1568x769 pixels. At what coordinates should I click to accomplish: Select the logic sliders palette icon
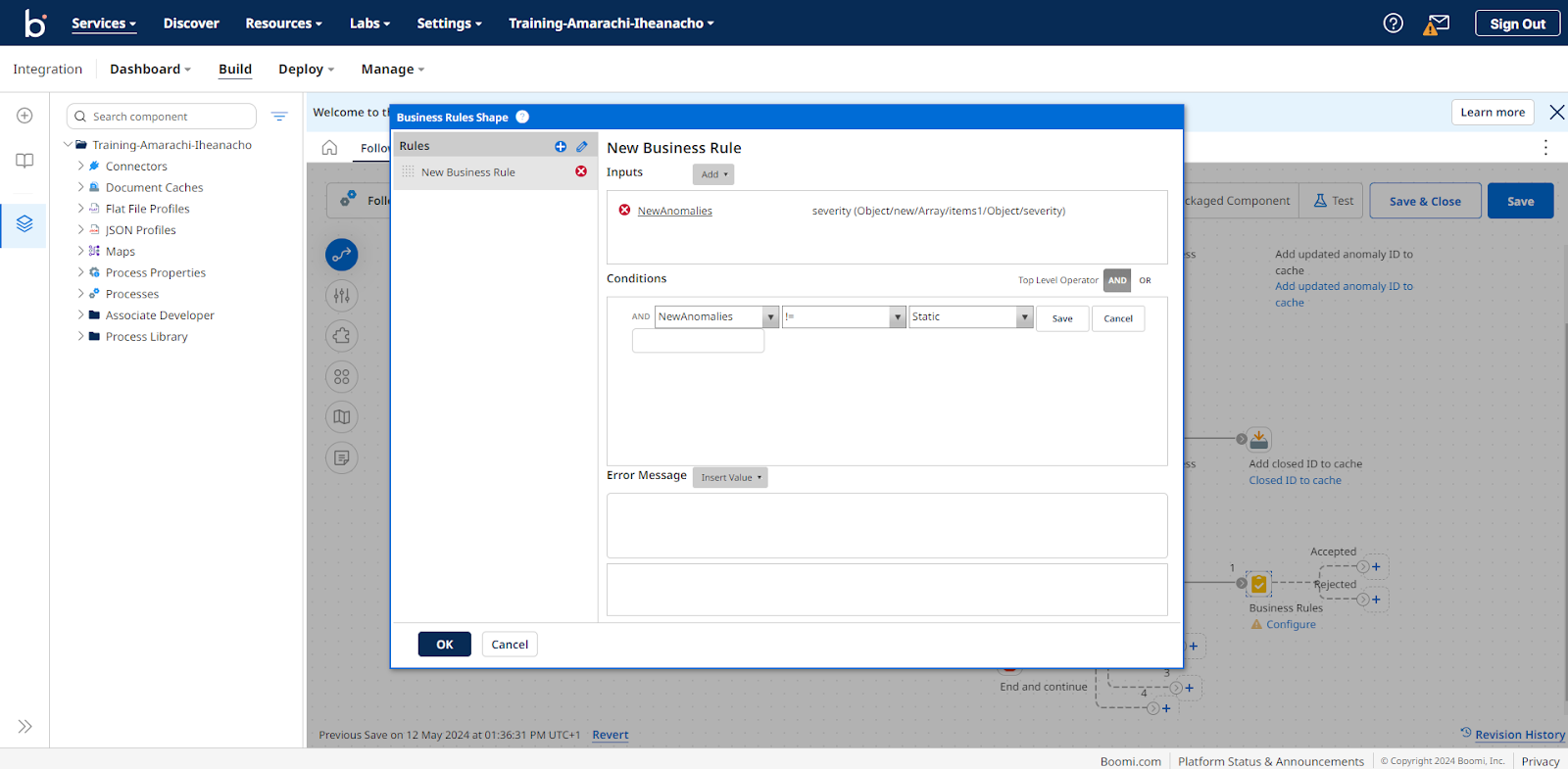pos(341,296)
